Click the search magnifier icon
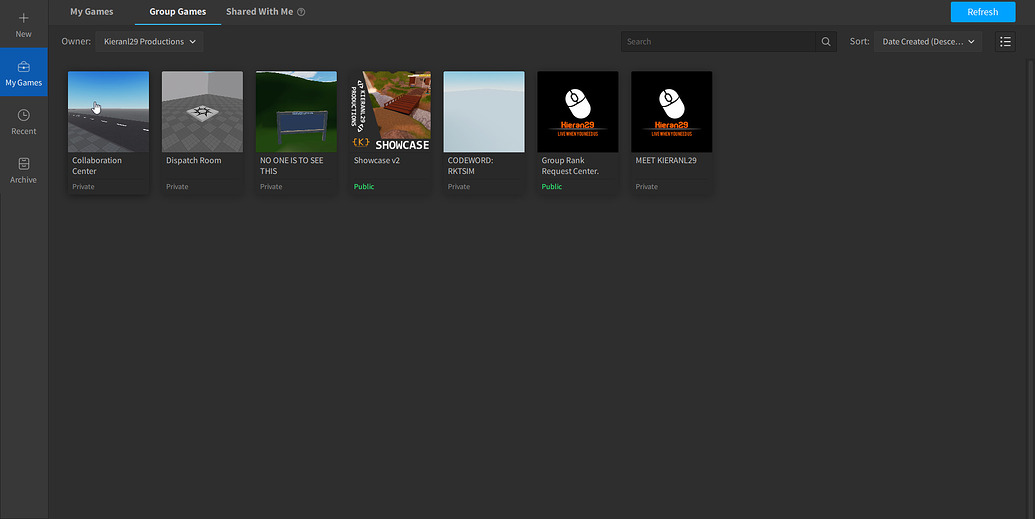This screenshot has width=1035, height=519. point(826,42)
